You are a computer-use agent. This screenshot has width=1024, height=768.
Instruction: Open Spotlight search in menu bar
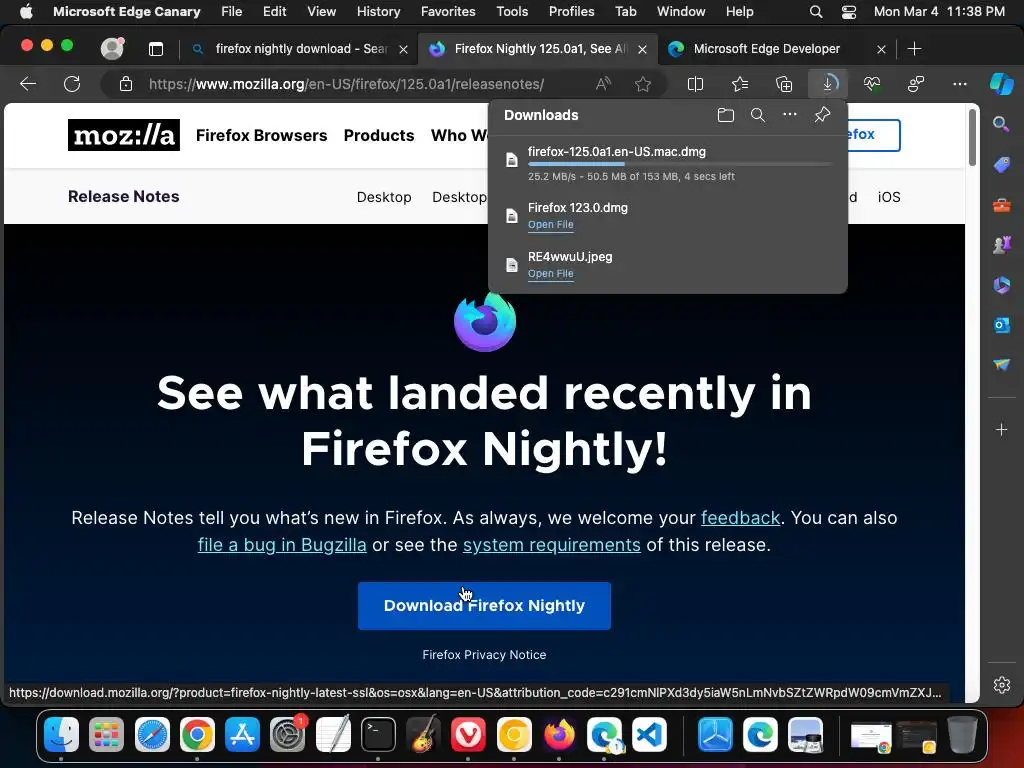click(x=816, y=12)
